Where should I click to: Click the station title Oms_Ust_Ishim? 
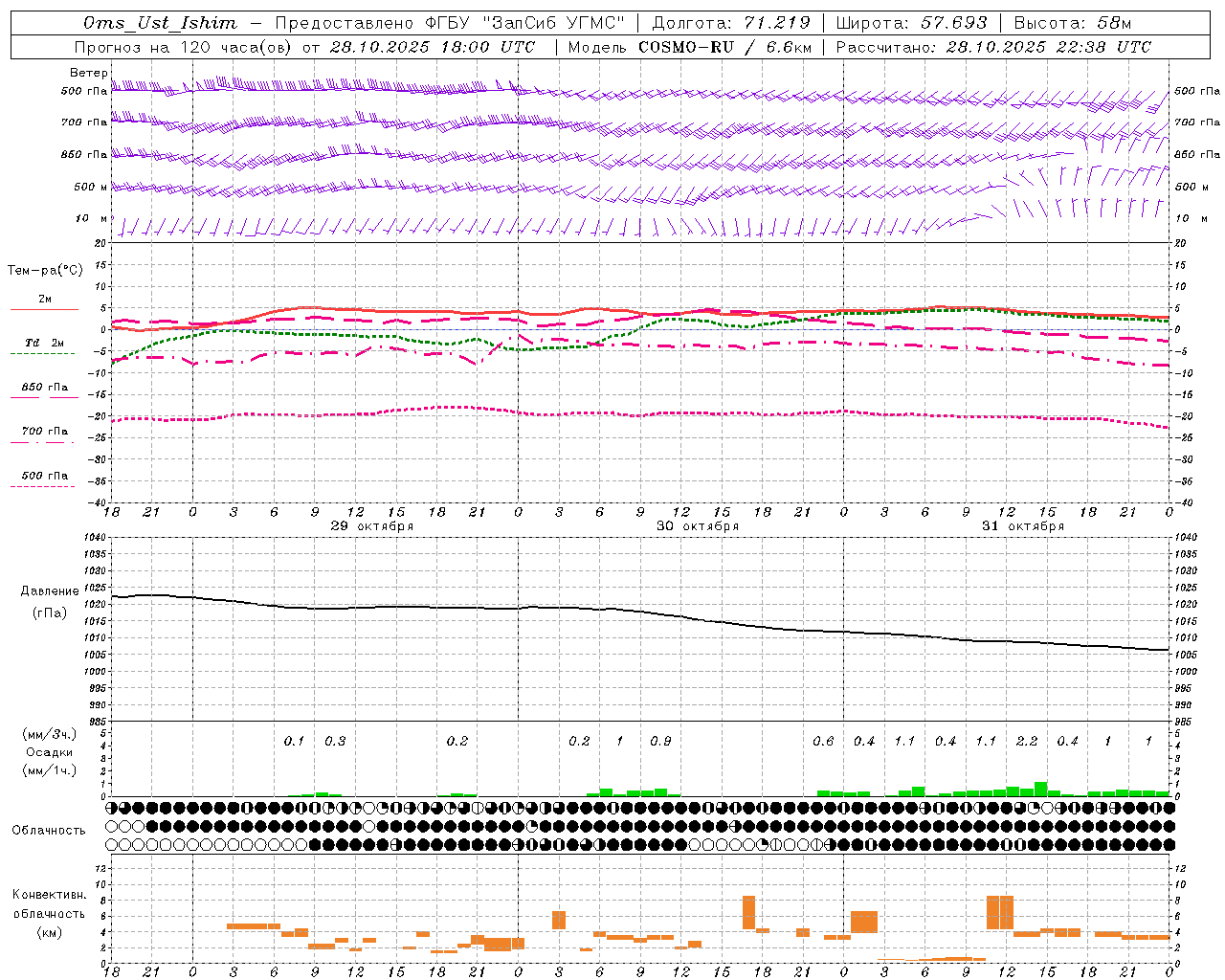(160, 23)
